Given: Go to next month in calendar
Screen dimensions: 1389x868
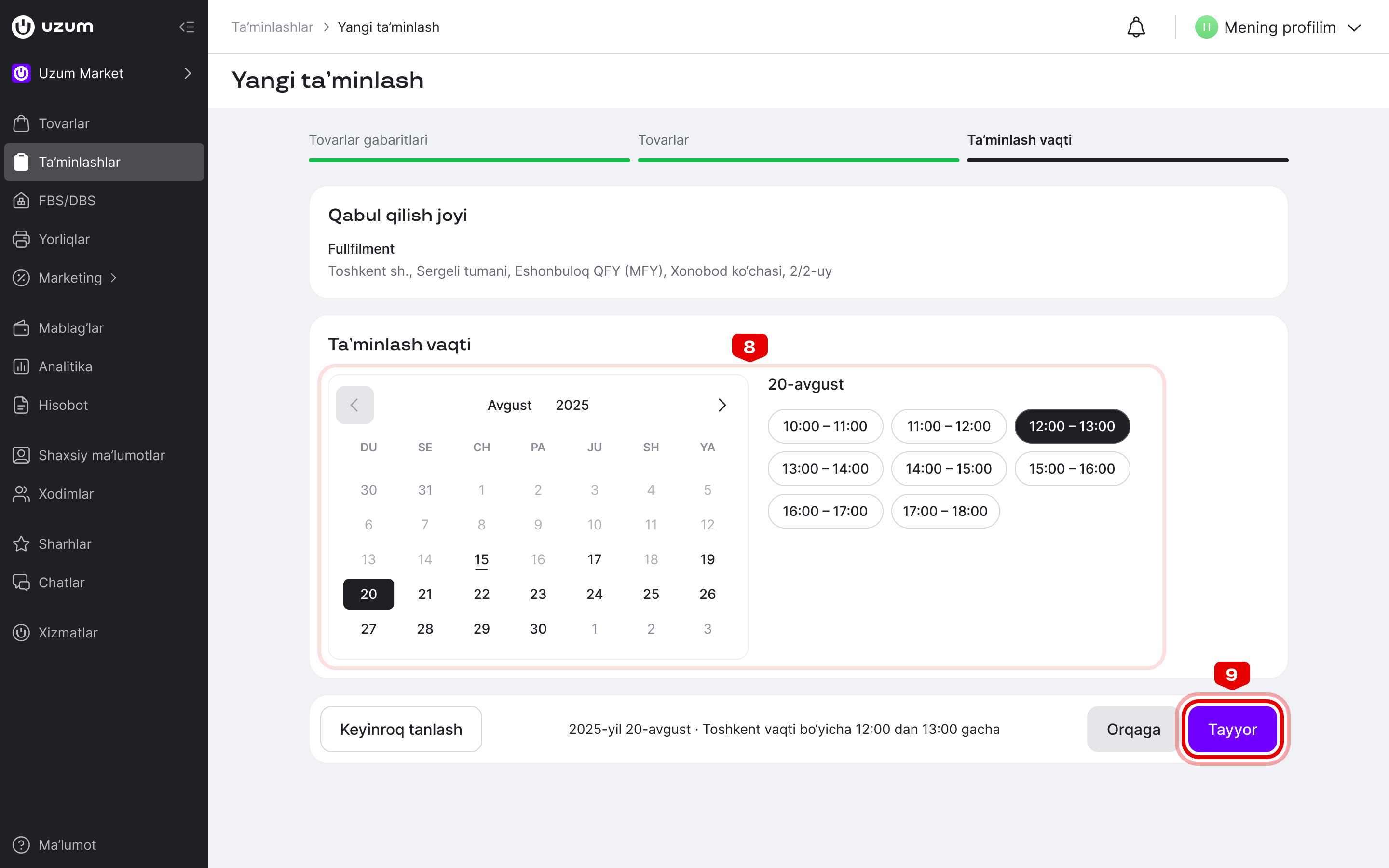Looking at the screenshot, I should point(722,405).
